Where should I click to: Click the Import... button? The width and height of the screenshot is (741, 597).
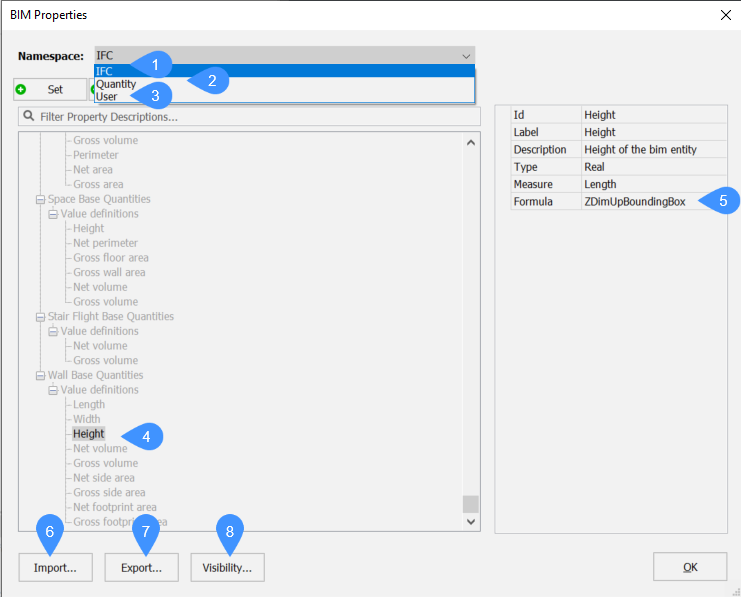pos(55,567)
